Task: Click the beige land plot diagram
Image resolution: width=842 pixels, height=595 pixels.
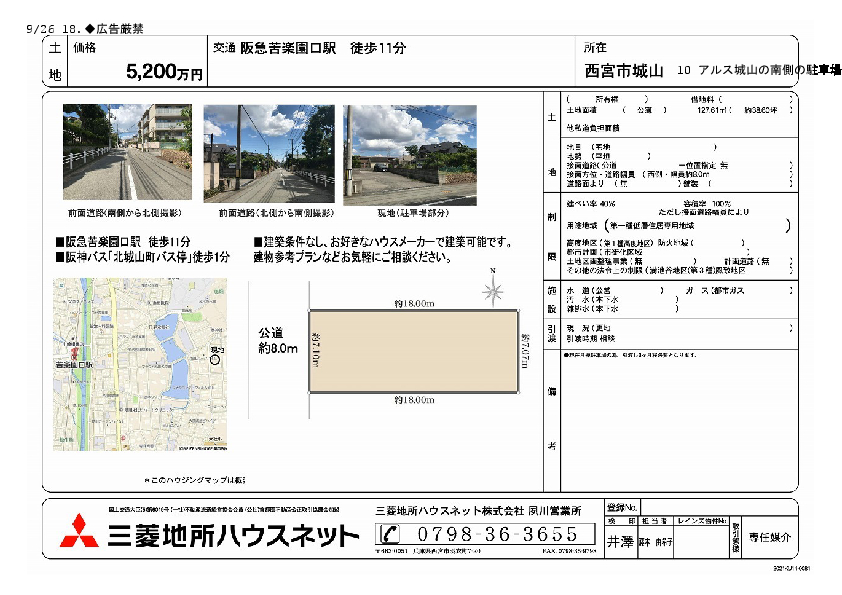Action: [413, 352]
